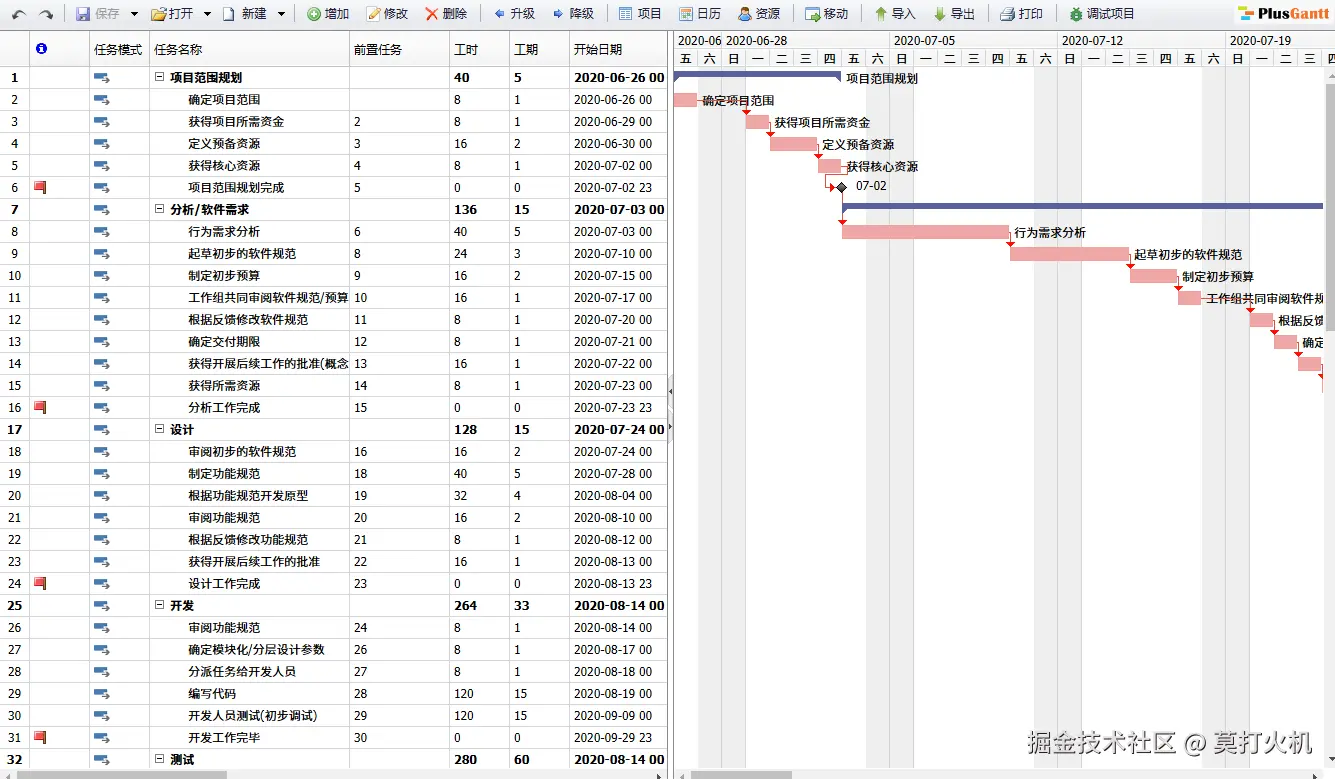Collapse the 开发 summary task
The height and width of the screenshot is (779, 1335).
tap(160, 605)
